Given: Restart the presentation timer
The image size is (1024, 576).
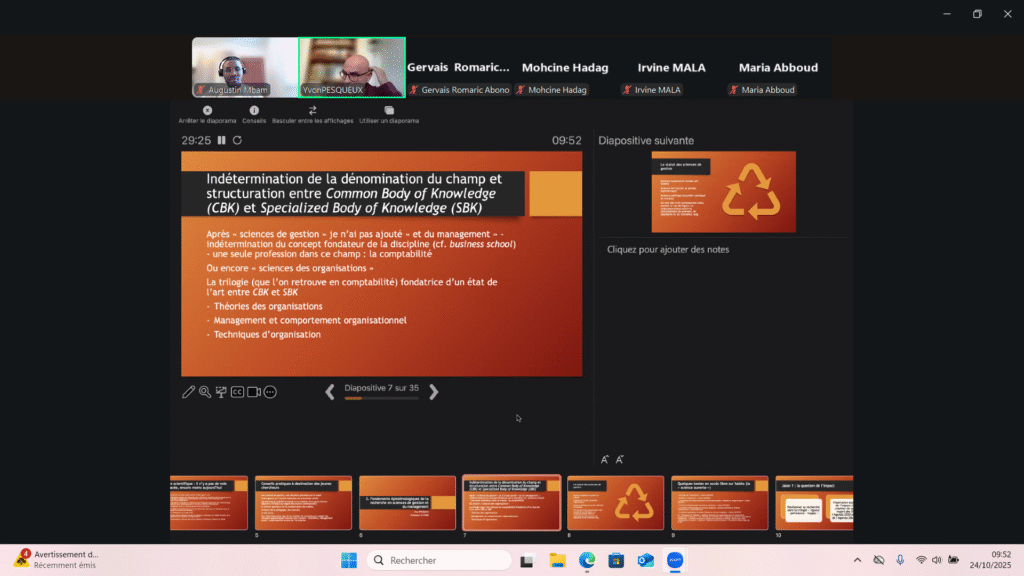Looking at the screenshot, I should (237, 141).
